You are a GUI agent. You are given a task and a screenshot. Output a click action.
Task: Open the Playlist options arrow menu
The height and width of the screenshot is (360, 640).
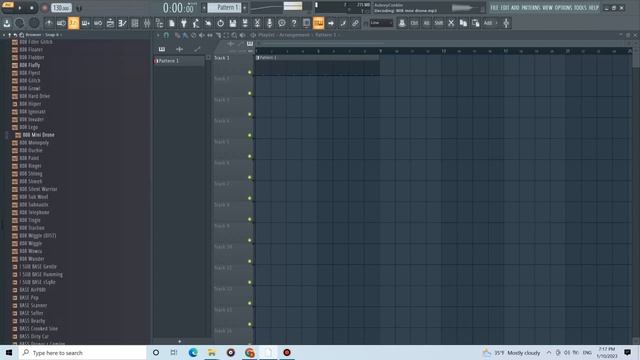[x=158, y=36]
